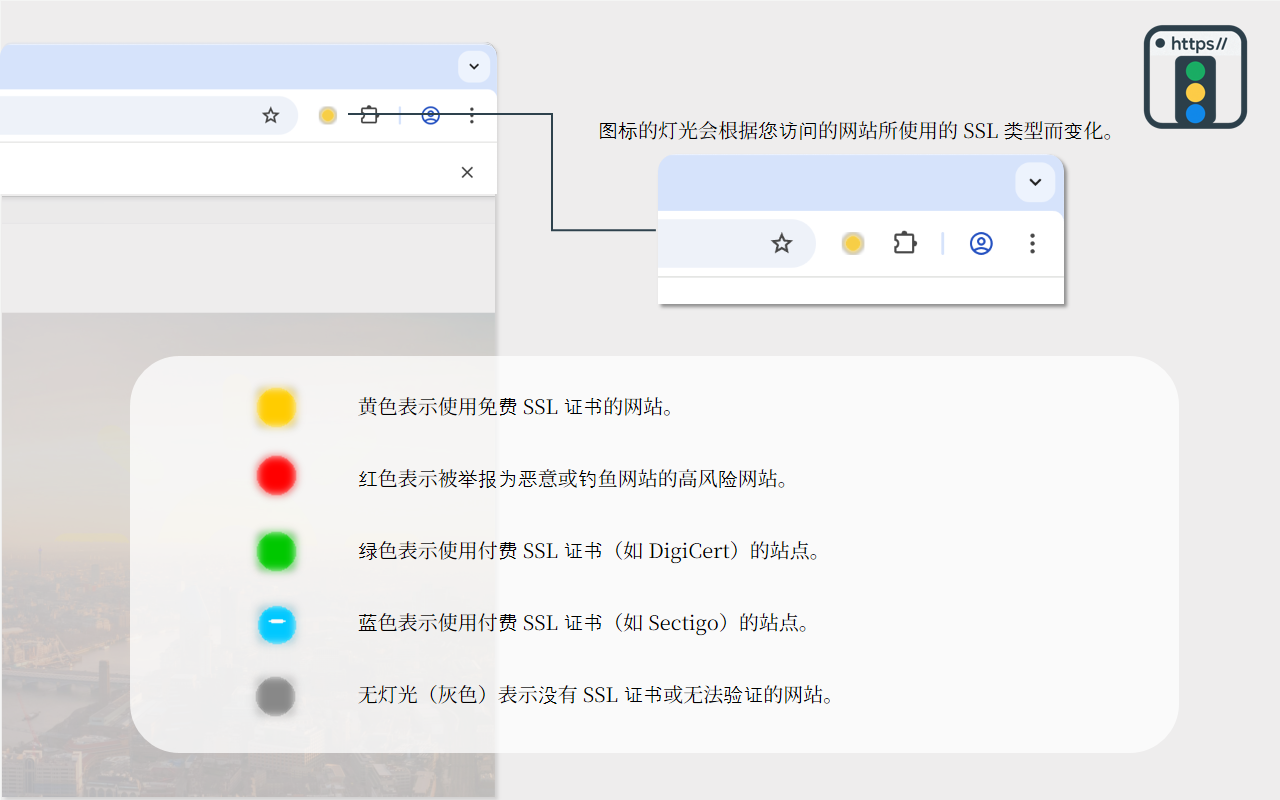Expand the chevron dropdown on the left browser window
Viewport: 1280px width, 800px height.
[x=473, y=66]
